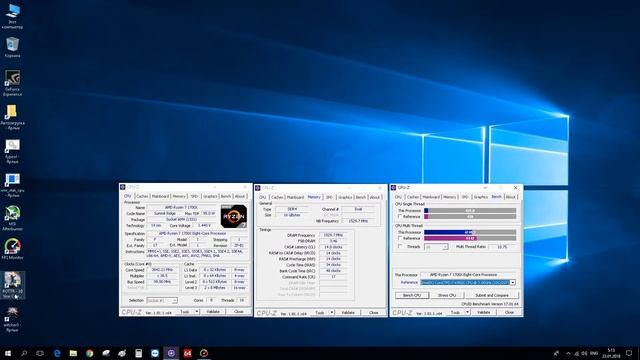Open About tab in right CPU-Z window
This screenshot has height=360, width=640.
[x=510, y=197]
